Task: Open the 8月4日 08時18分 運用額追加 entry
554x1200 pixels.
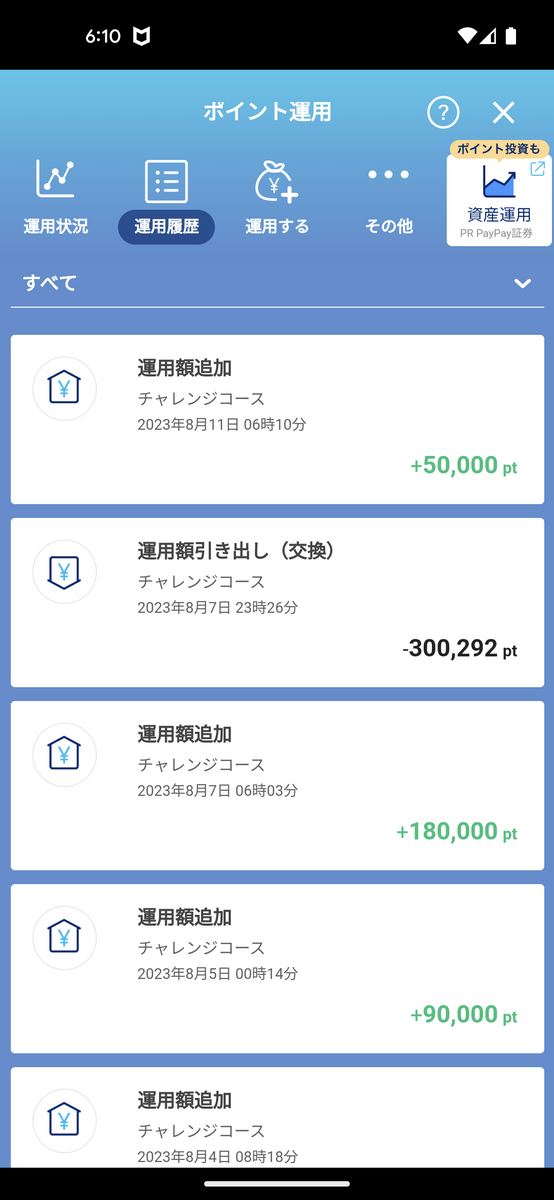Action: 277,1117
